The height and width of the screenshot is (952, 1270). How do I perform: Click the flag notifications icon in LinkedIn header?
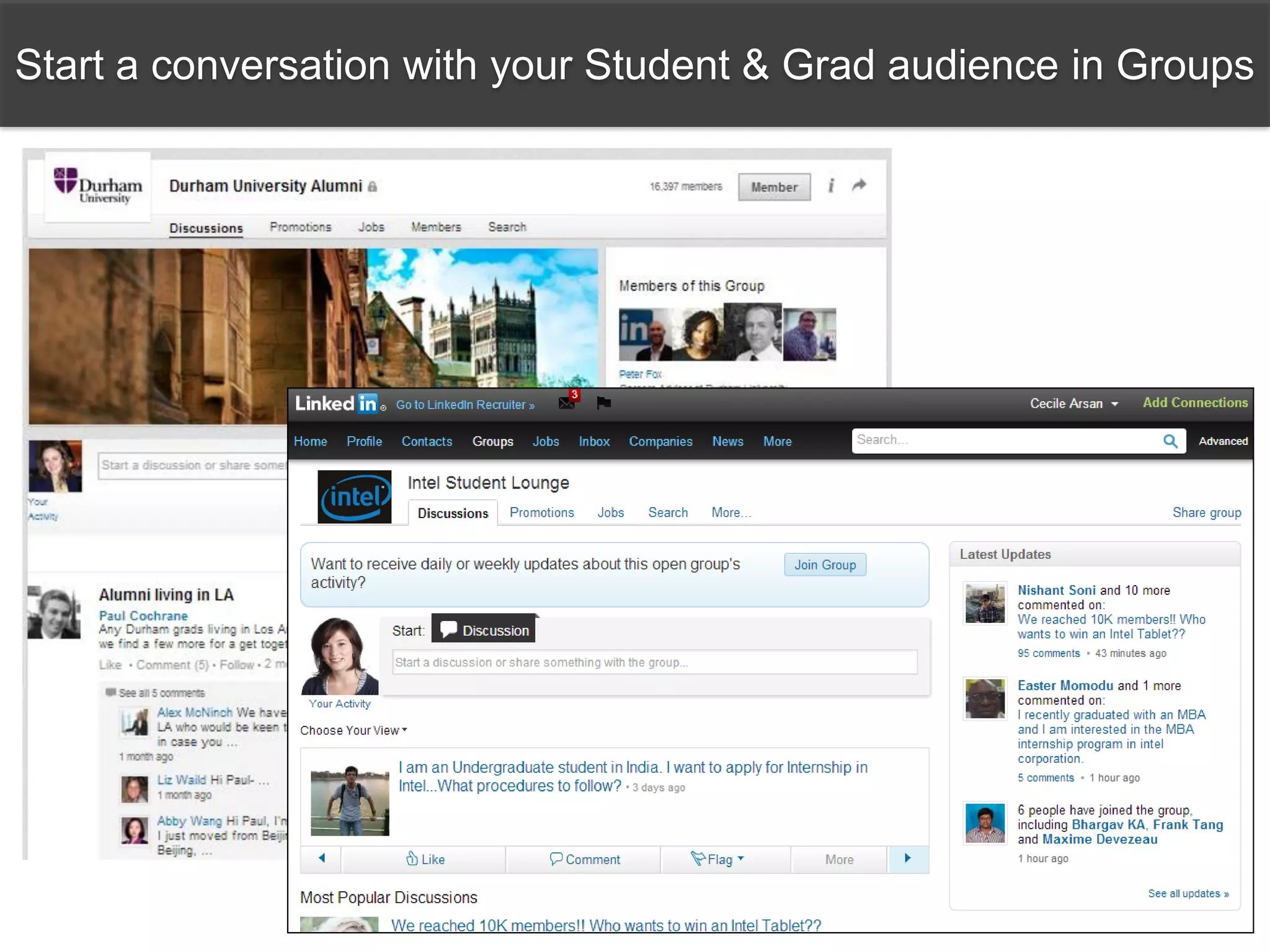point(603,403)
